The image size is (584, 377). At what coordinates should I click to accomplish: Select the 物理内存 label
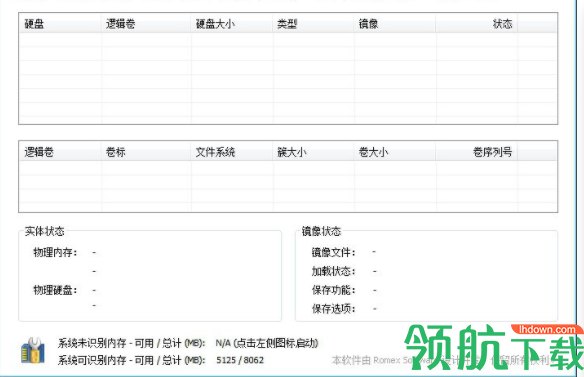(x=55, y=253)
